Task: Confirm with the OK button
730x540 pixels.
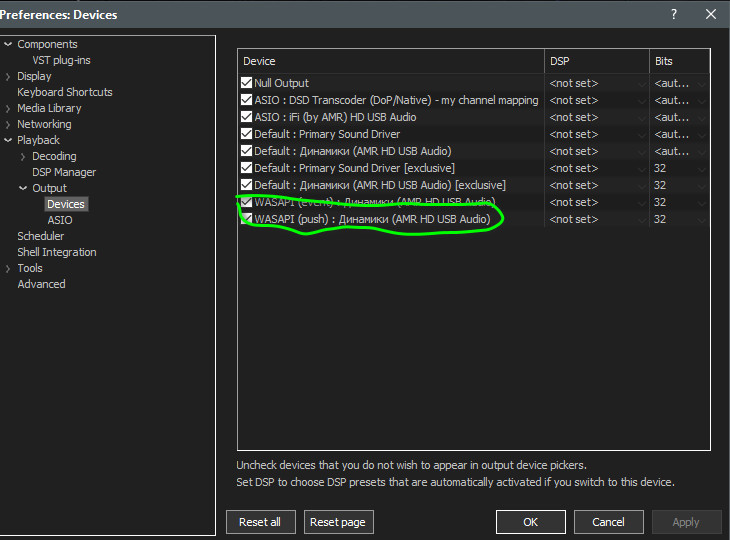Action: coord(530,522)
